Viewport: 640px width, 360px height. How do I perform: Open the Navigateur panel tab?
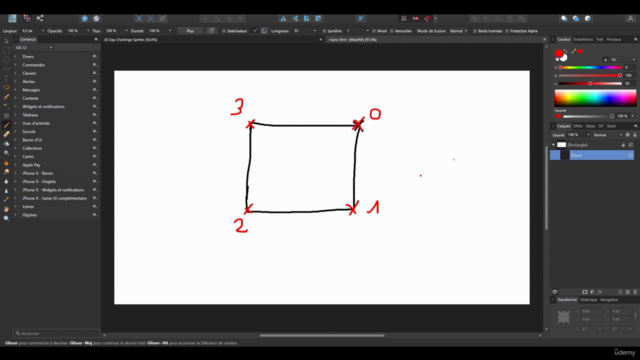pos(609,300)
